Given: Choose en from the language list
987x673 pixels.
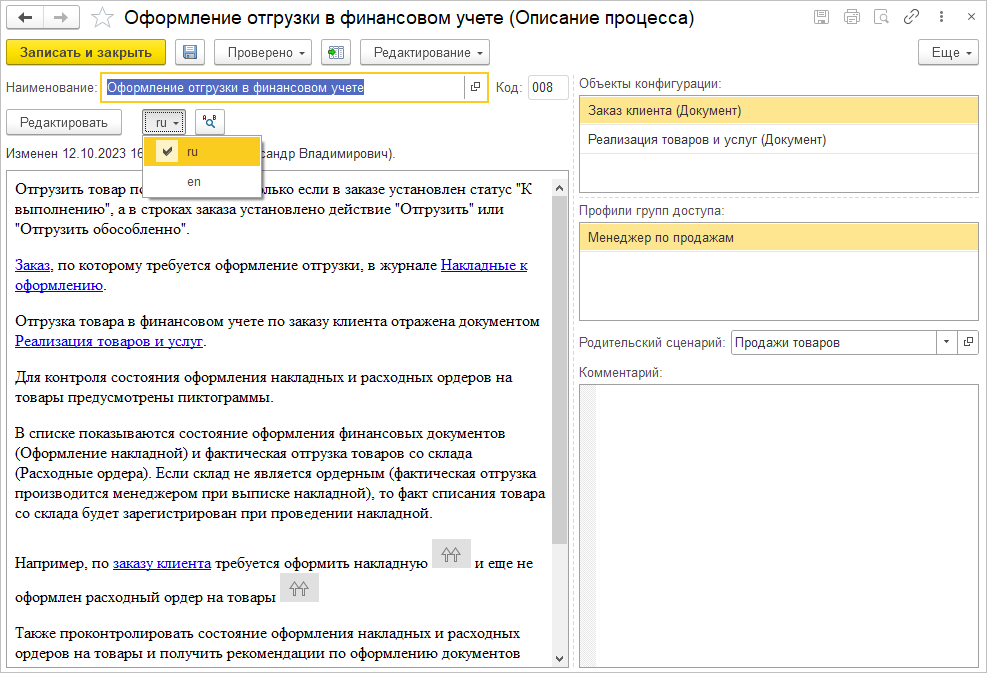Looking at the screenshot, I should (x=193, y=182).
